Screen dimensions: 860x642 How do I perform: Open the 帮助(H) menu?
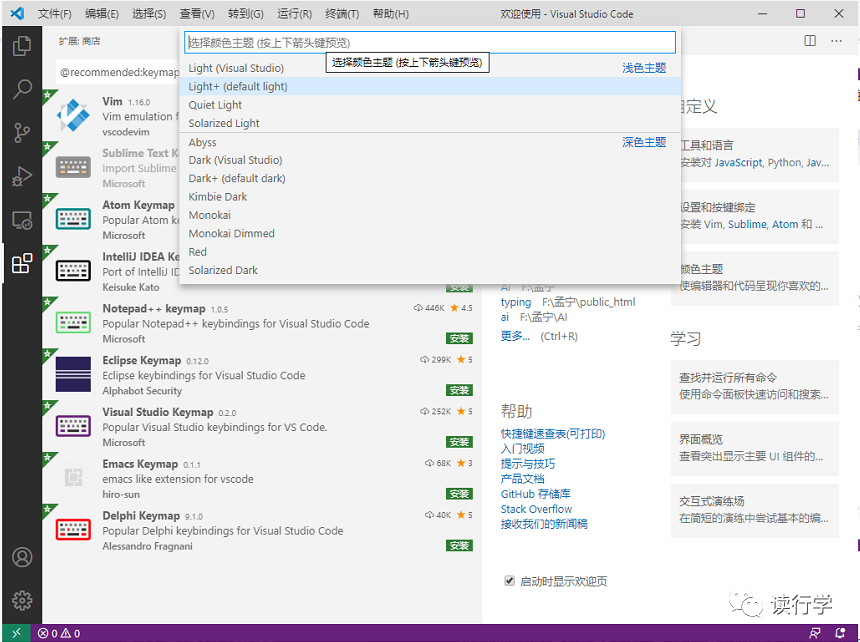[391, 14]
